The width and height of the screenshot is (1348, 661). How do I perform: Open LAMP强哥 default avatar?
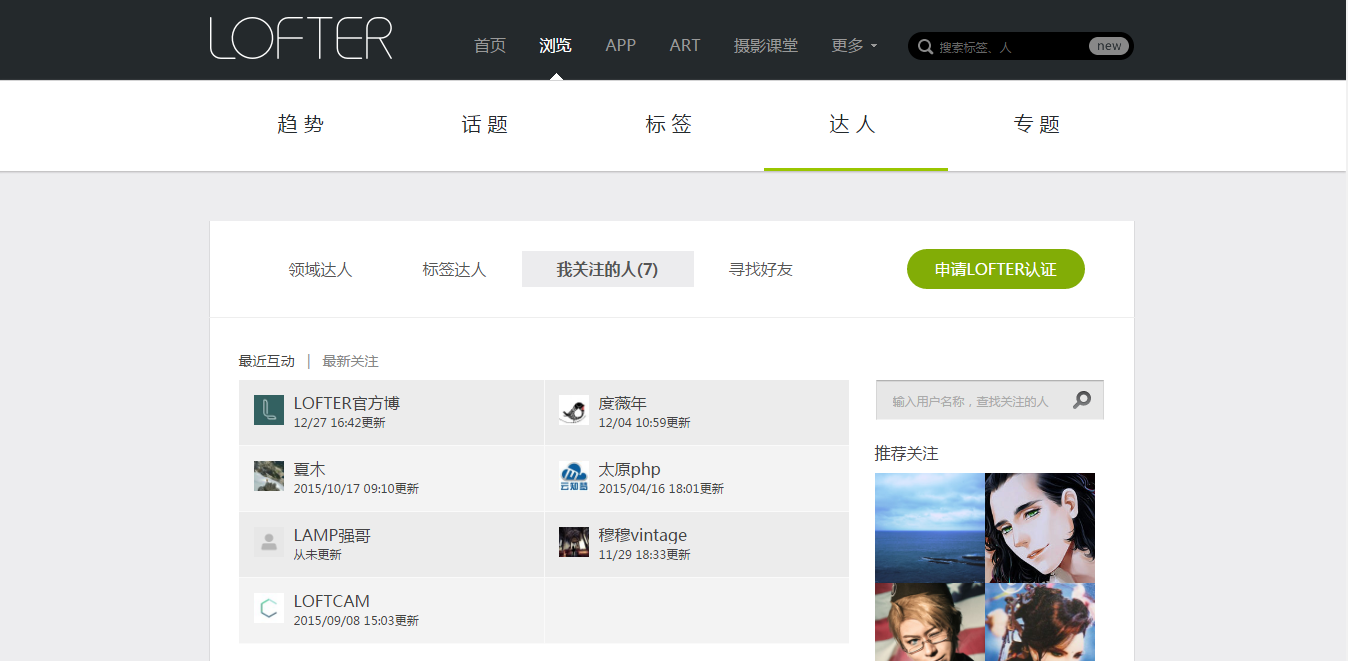pos(269,542)
